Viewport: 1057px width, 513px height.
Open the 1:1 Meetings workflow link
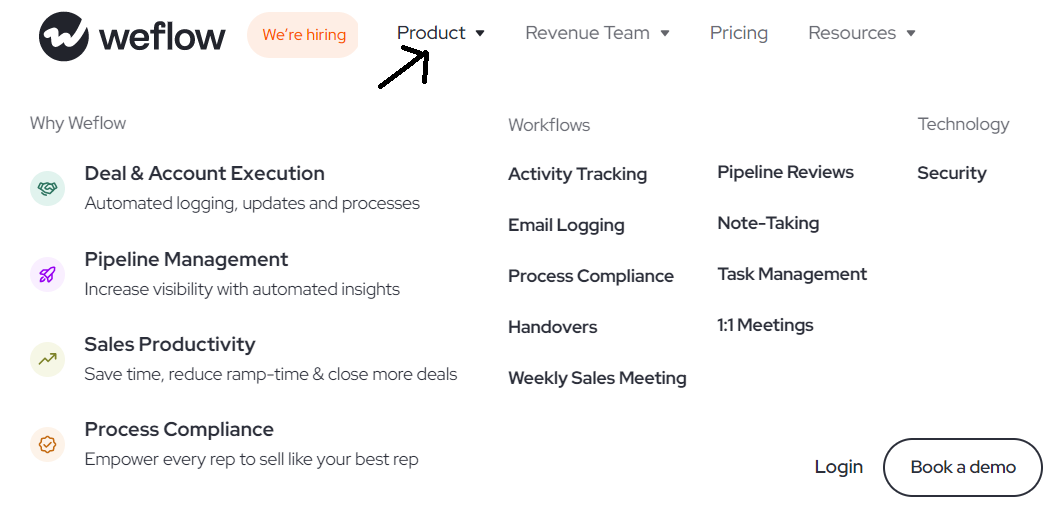(x=765, y=325)
